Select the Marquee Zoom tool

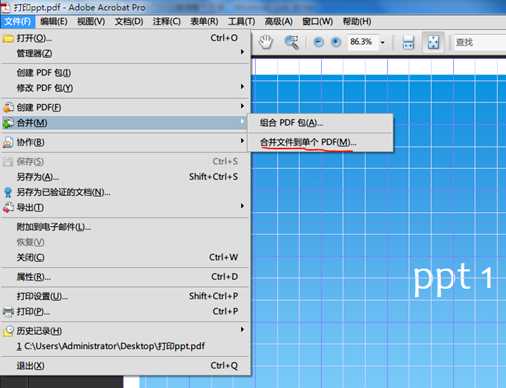click(291, 42)
